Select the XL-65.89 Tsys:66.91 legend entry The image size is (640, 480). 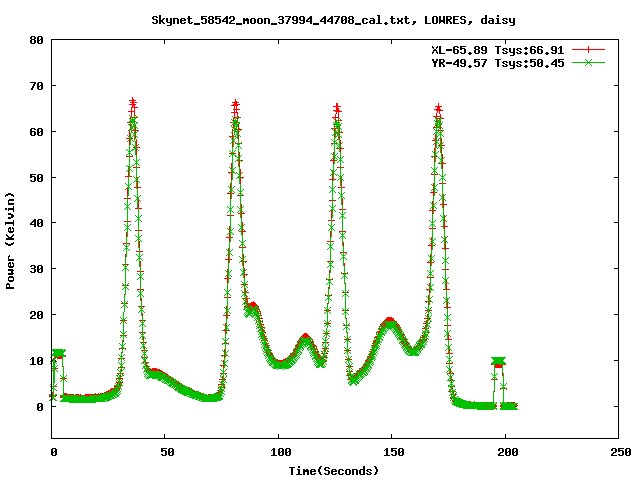(x=498, y=50)
